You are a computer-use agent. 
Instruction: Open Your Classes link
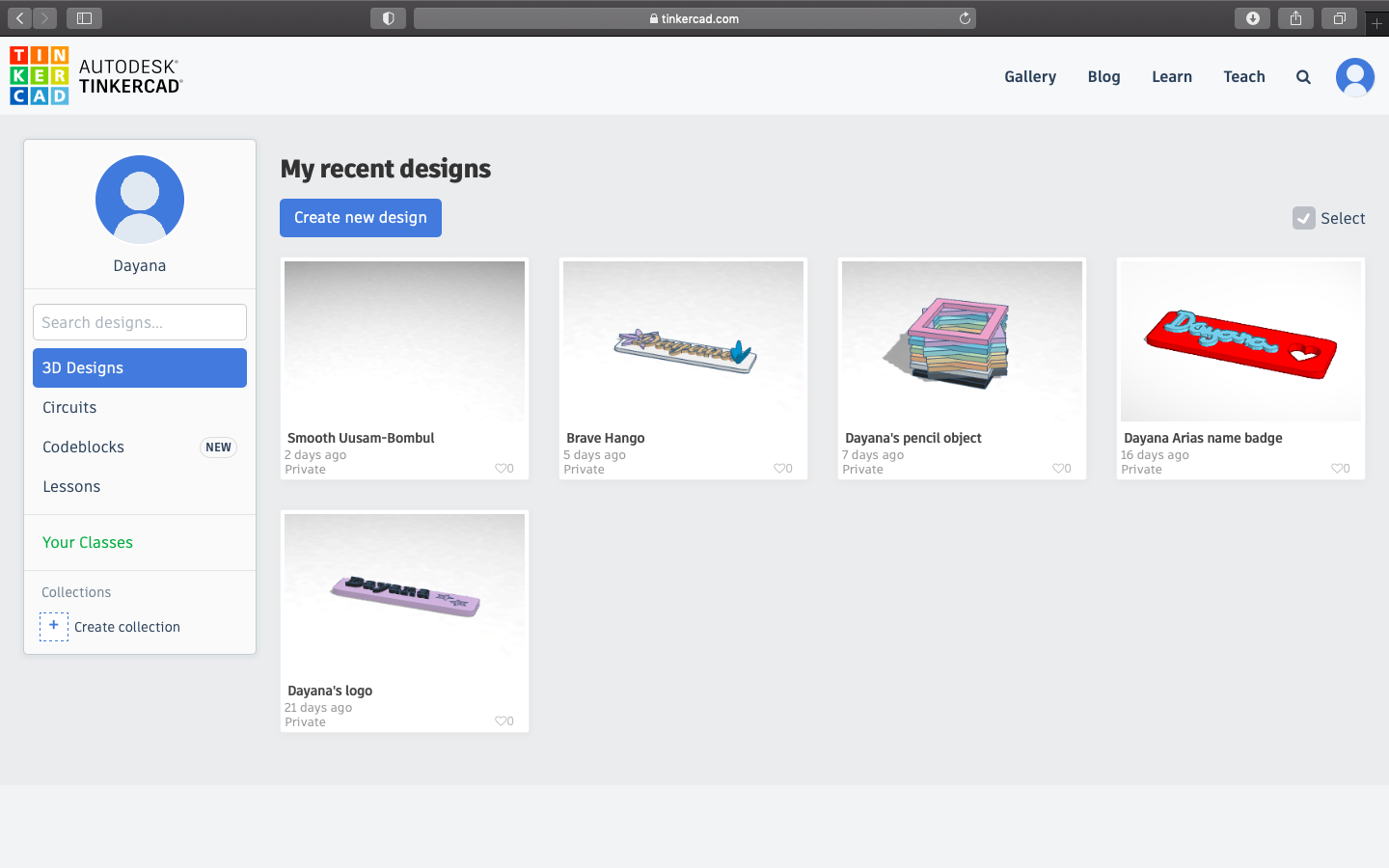tap(87, 542)
